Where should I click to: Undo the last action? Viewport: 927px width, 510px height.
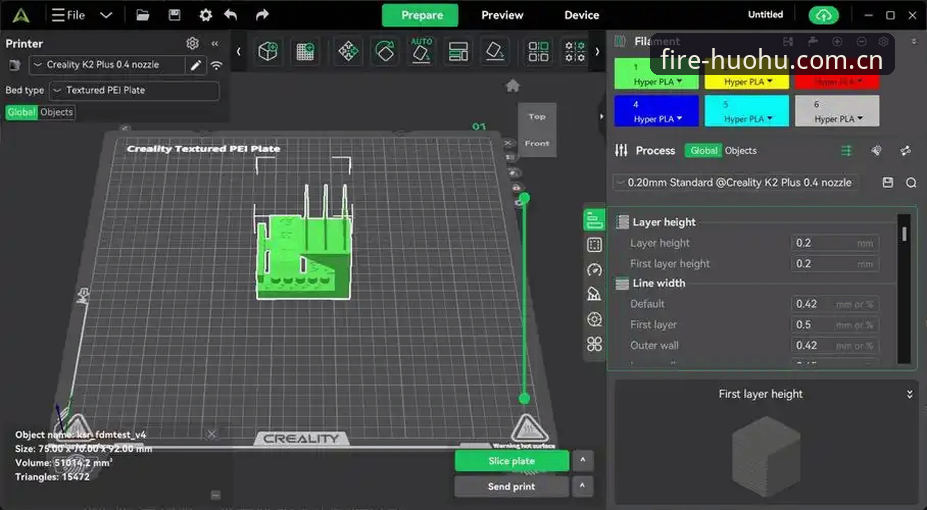[x=231, y=15]
